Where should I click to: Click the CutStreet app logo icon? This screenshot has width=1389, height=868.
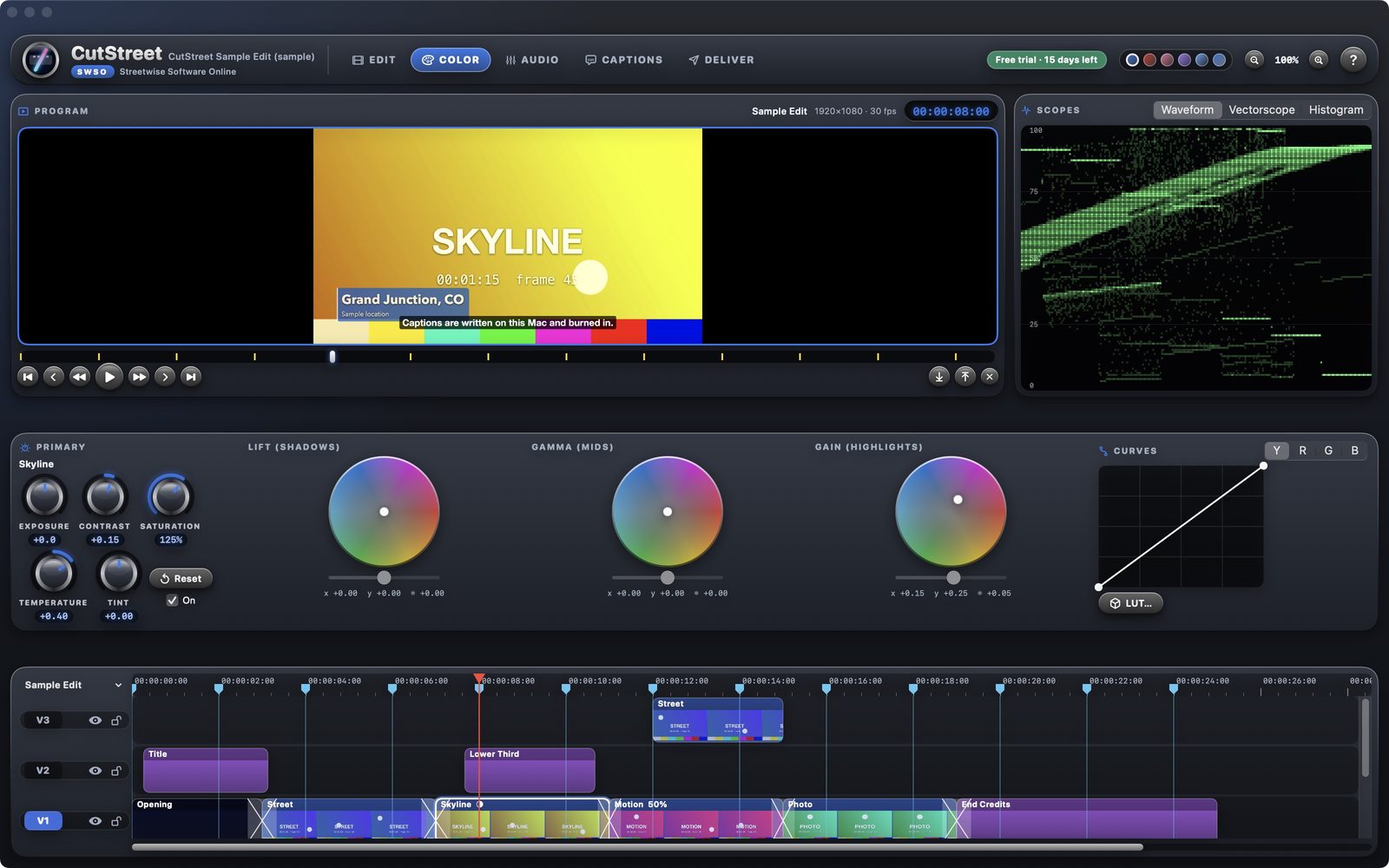pyautogui.click(x=41, y=60)
